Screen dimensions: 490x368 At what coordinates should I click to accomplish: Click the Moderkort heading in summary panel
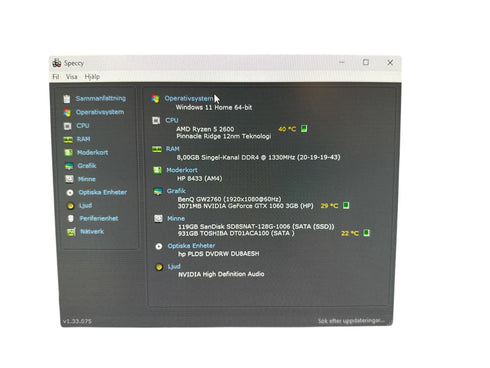point(182,170)
